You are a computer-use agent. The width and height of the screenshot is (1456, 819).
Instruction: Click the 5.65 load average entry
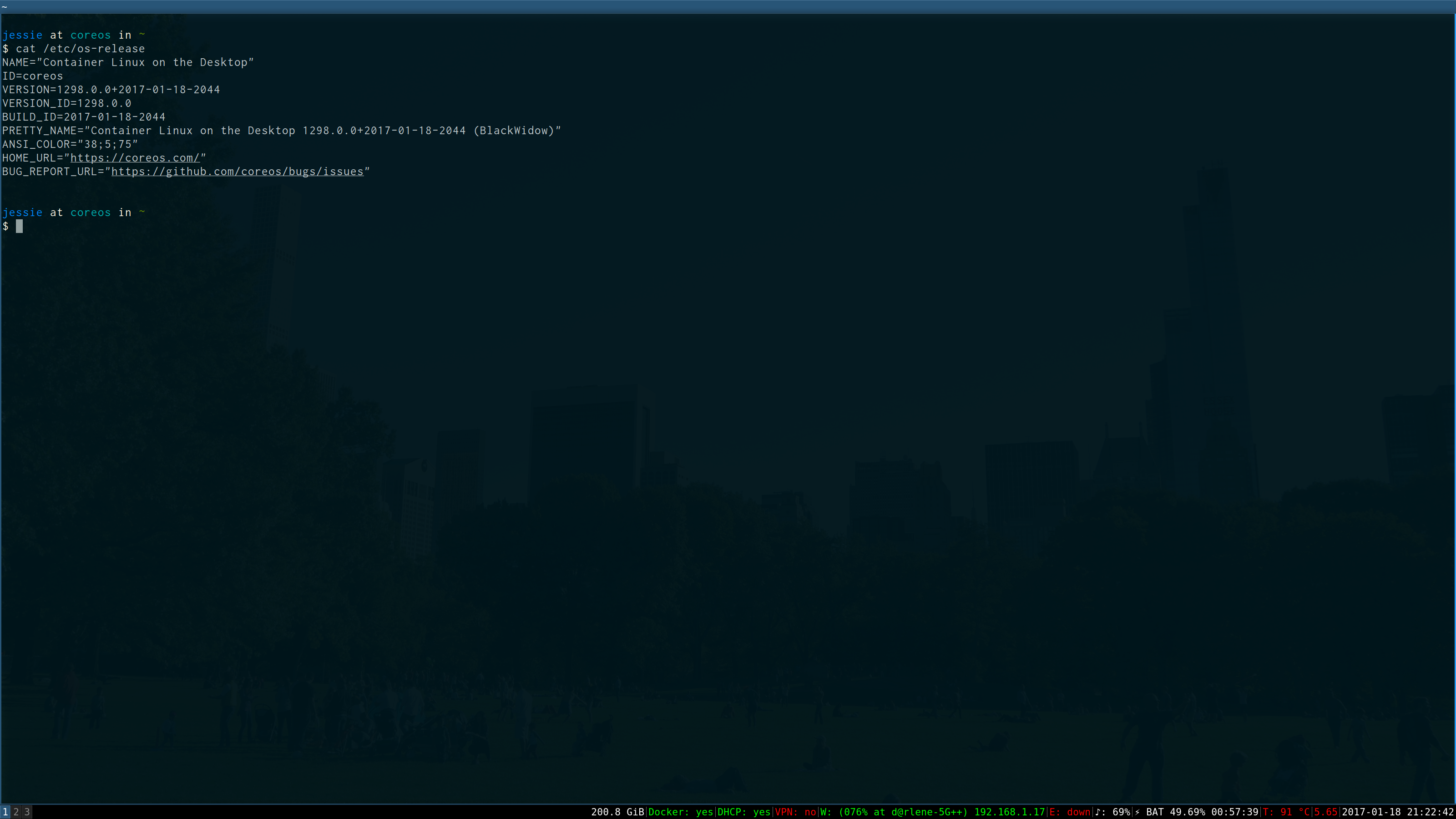[1325, 812]
